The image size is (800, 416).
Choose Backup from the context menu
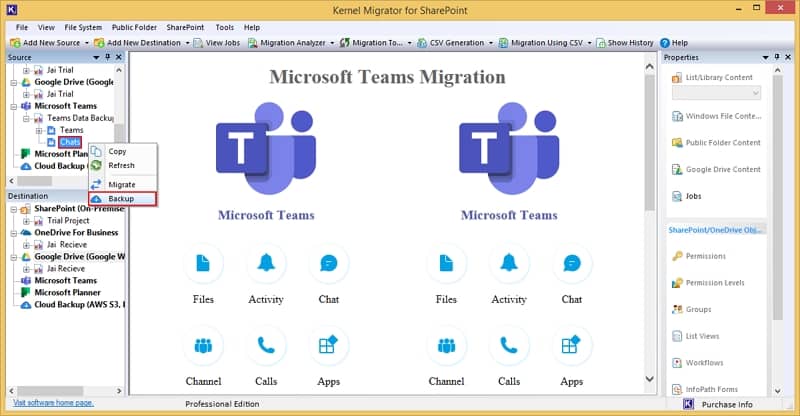pos(122,199)
